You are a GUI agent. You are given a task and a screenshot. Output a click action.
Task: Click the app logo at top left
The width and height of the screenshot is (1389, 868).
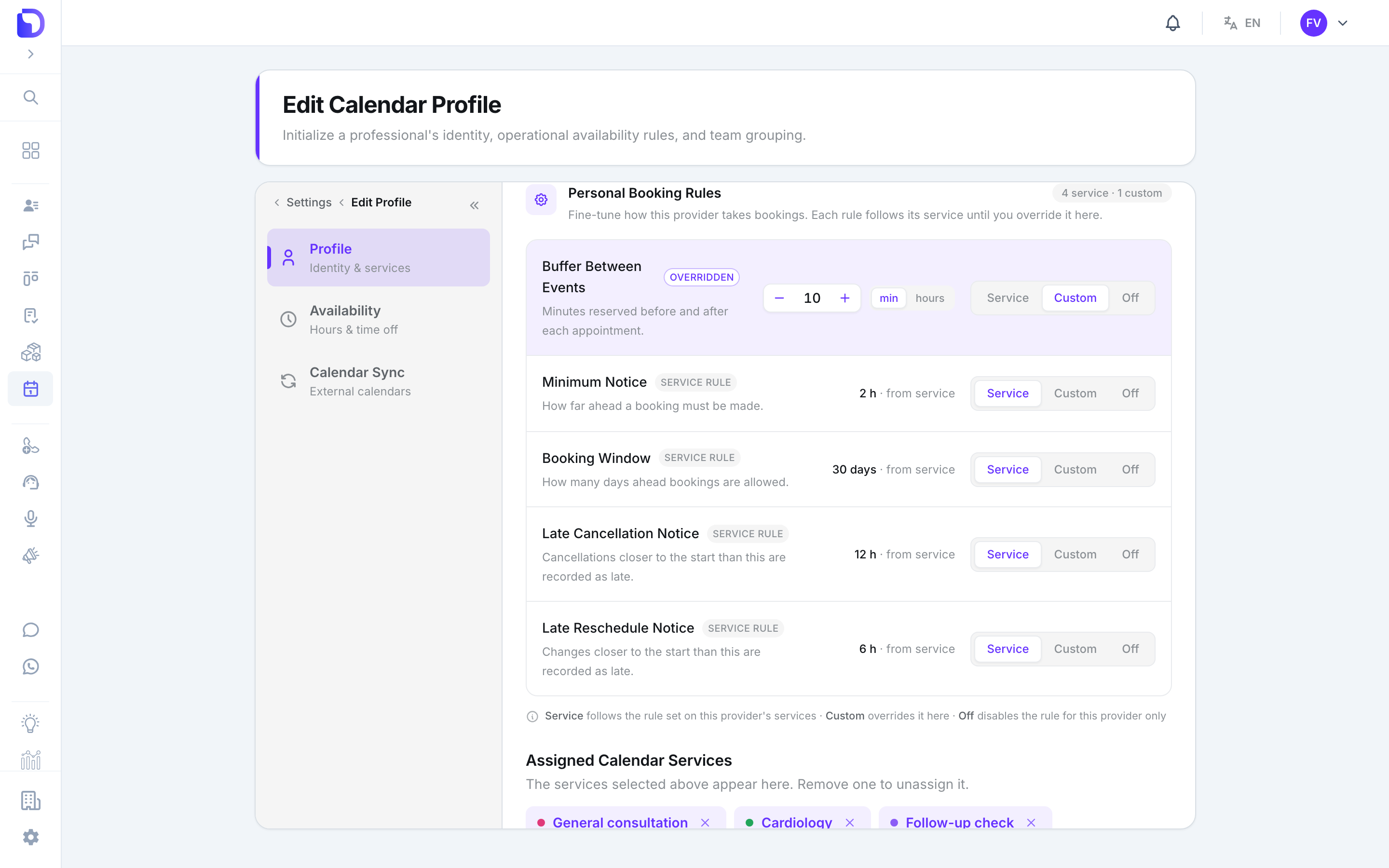pyautogui.click(x=30, y=23)
